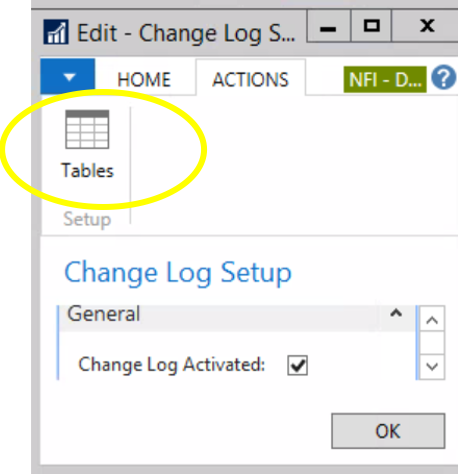Click the blue Help question mark icon
458x474 pixels.
(443, 78)
